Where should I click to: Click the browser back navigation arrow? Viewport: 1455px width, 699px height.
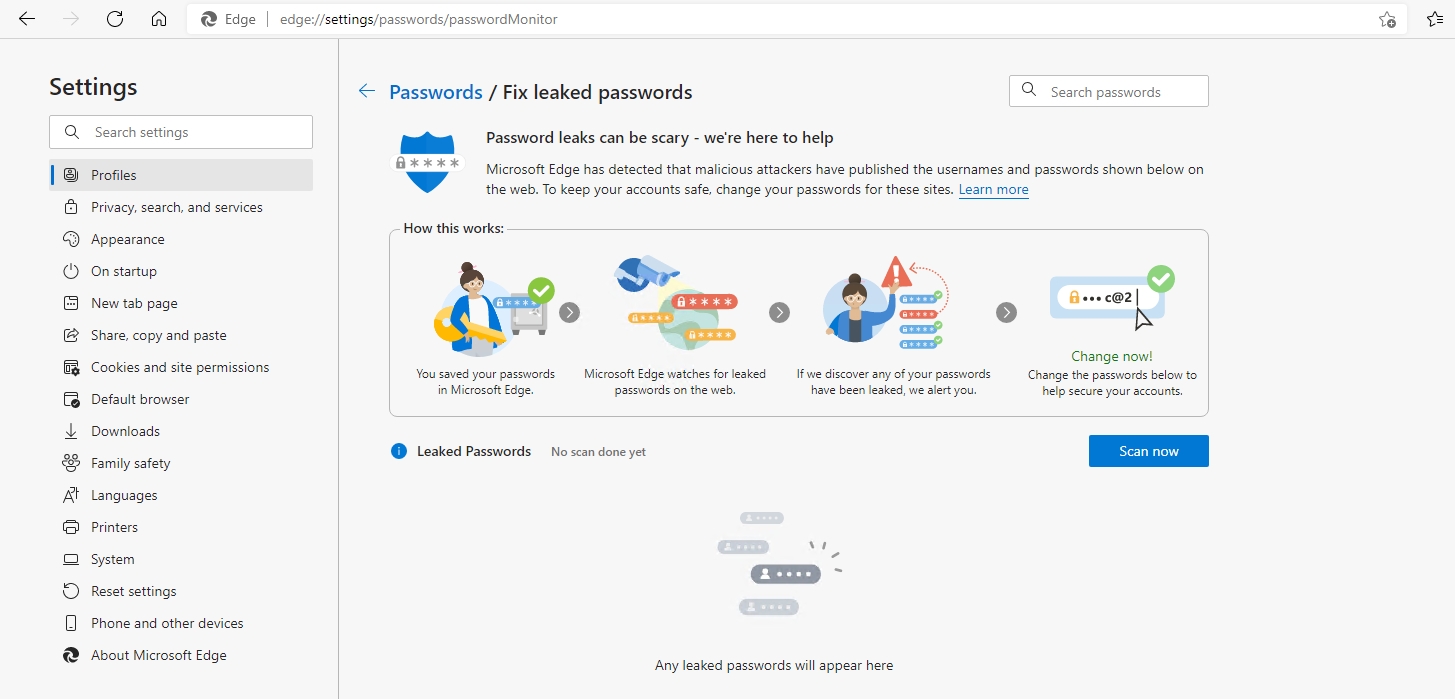click(x=26, y=18)
